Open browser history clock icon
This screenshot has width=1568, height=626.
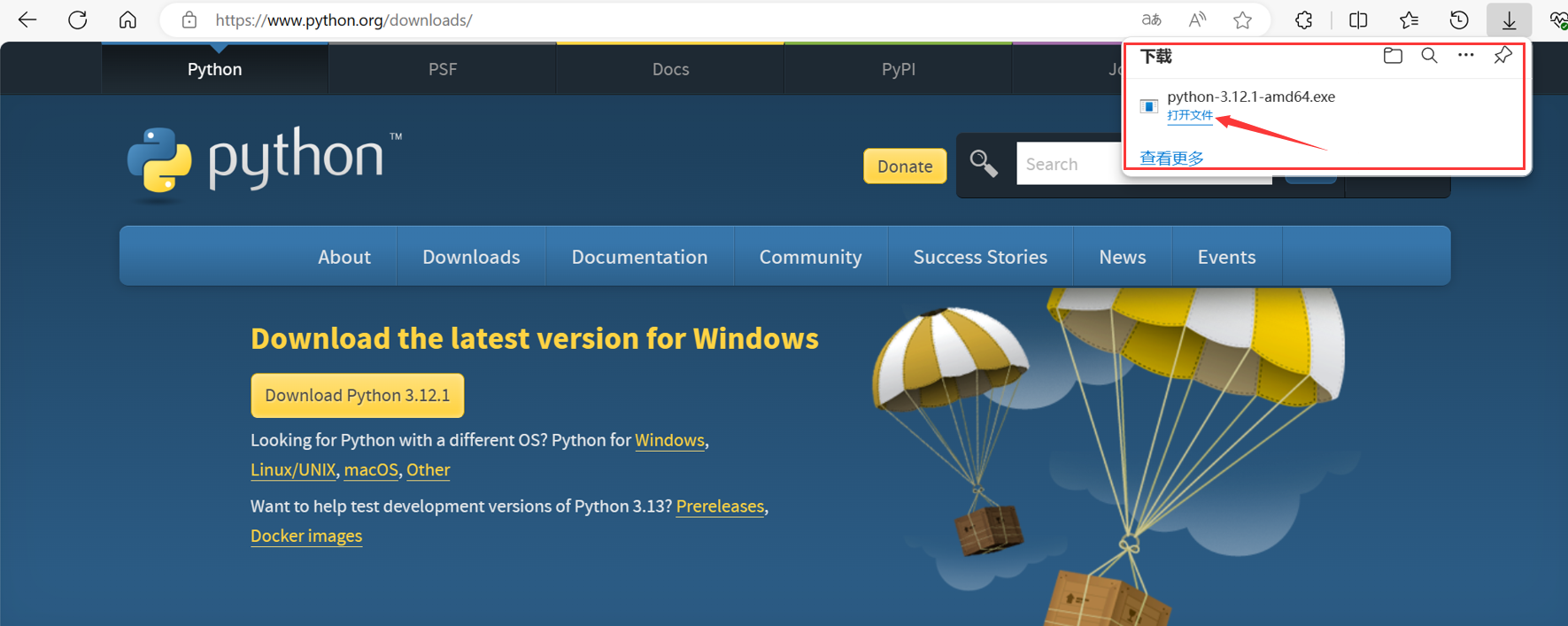click(1459, 19)
